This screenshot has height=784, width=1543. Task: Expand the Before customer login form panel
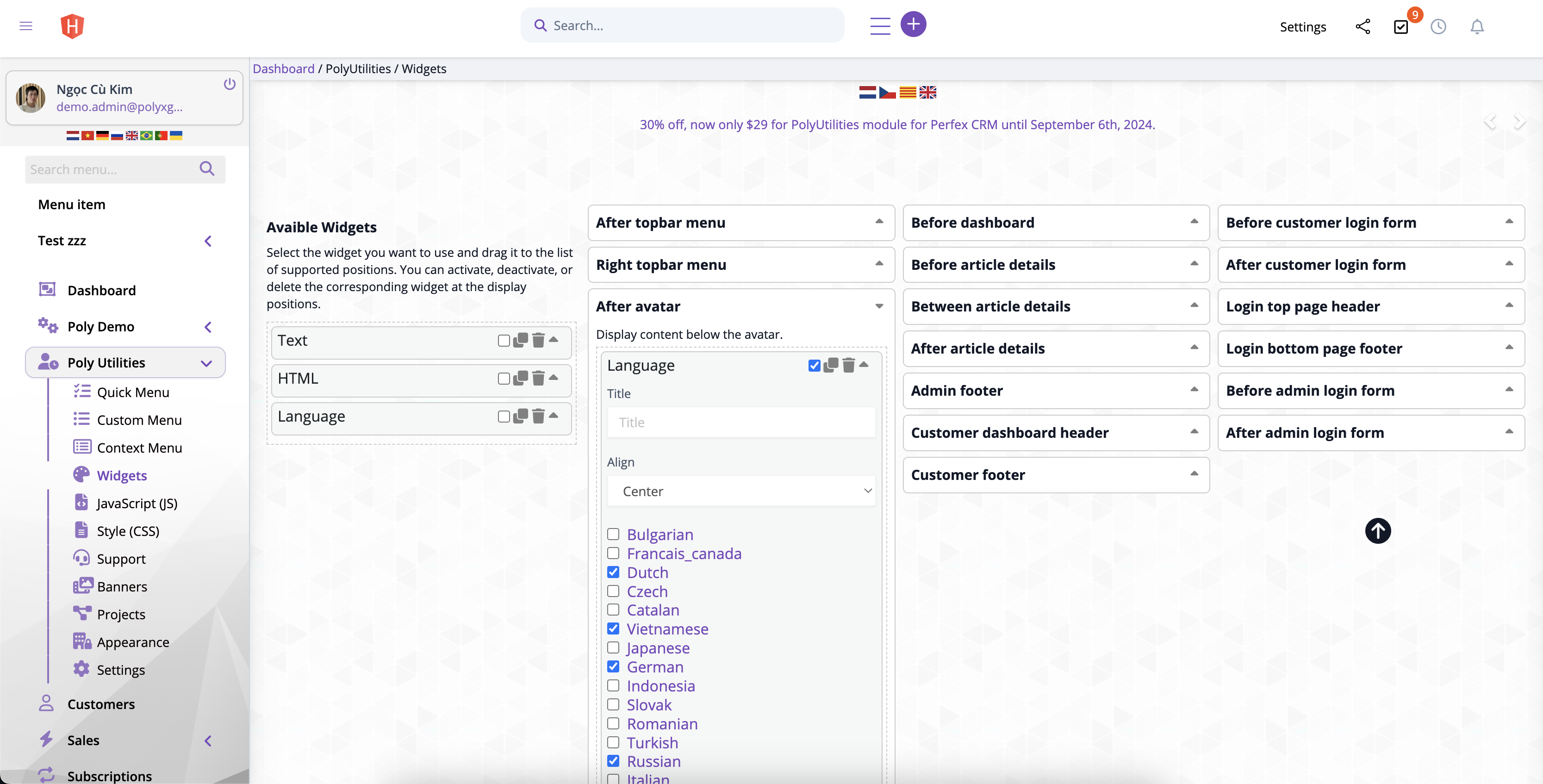(x=1371, y=223)
